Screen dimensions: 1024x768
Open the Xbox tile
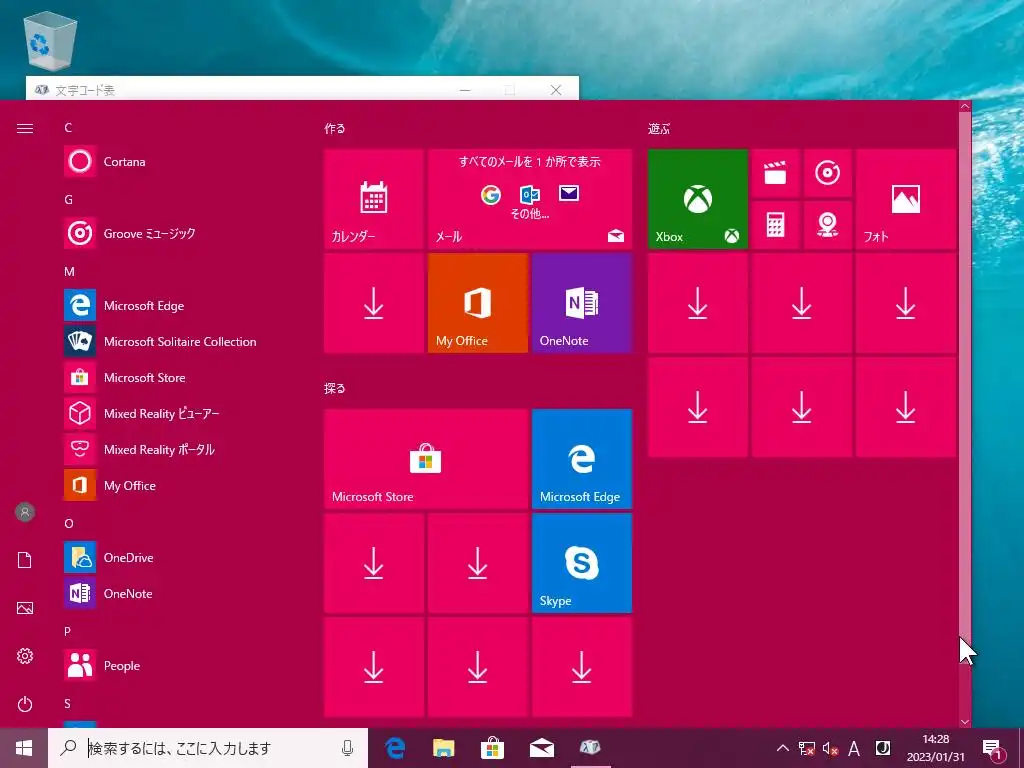(x=697, y=199)
